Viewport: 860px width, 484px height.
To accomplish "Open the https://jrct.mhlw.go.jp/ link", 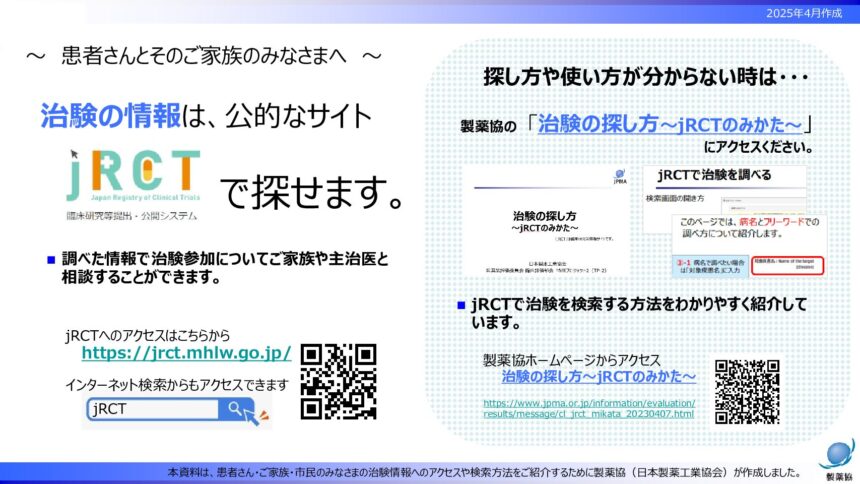I will tap(186, 353).
